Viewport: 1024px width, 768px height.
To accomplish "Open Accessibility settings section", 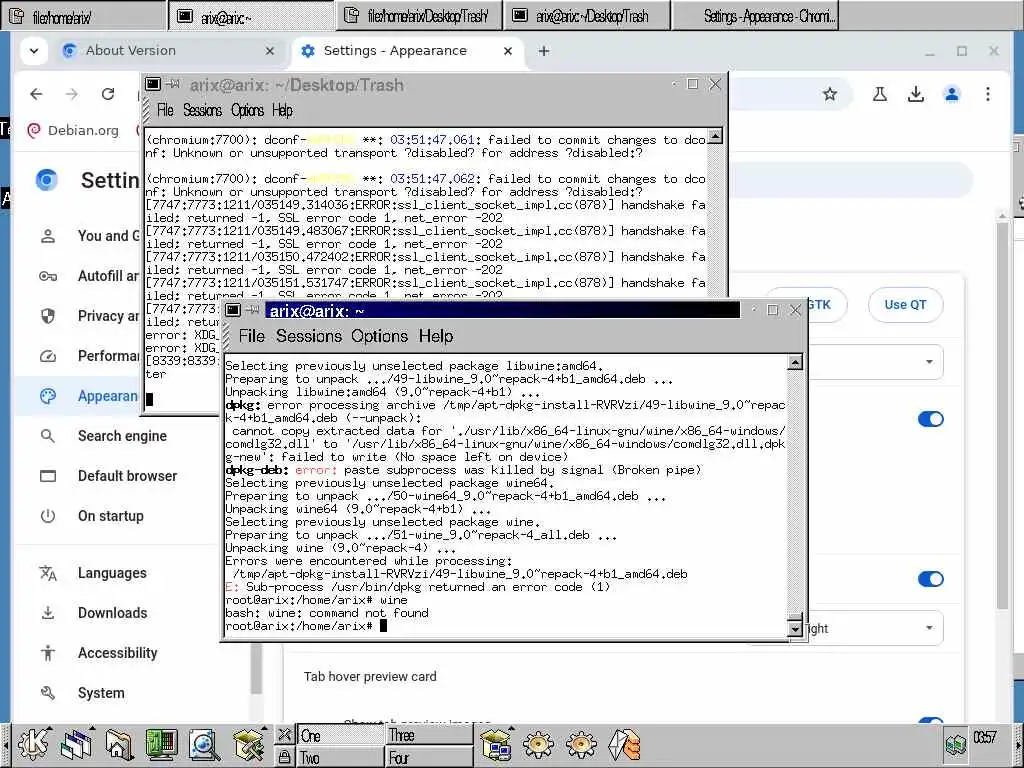I will [x=118, y=652].
